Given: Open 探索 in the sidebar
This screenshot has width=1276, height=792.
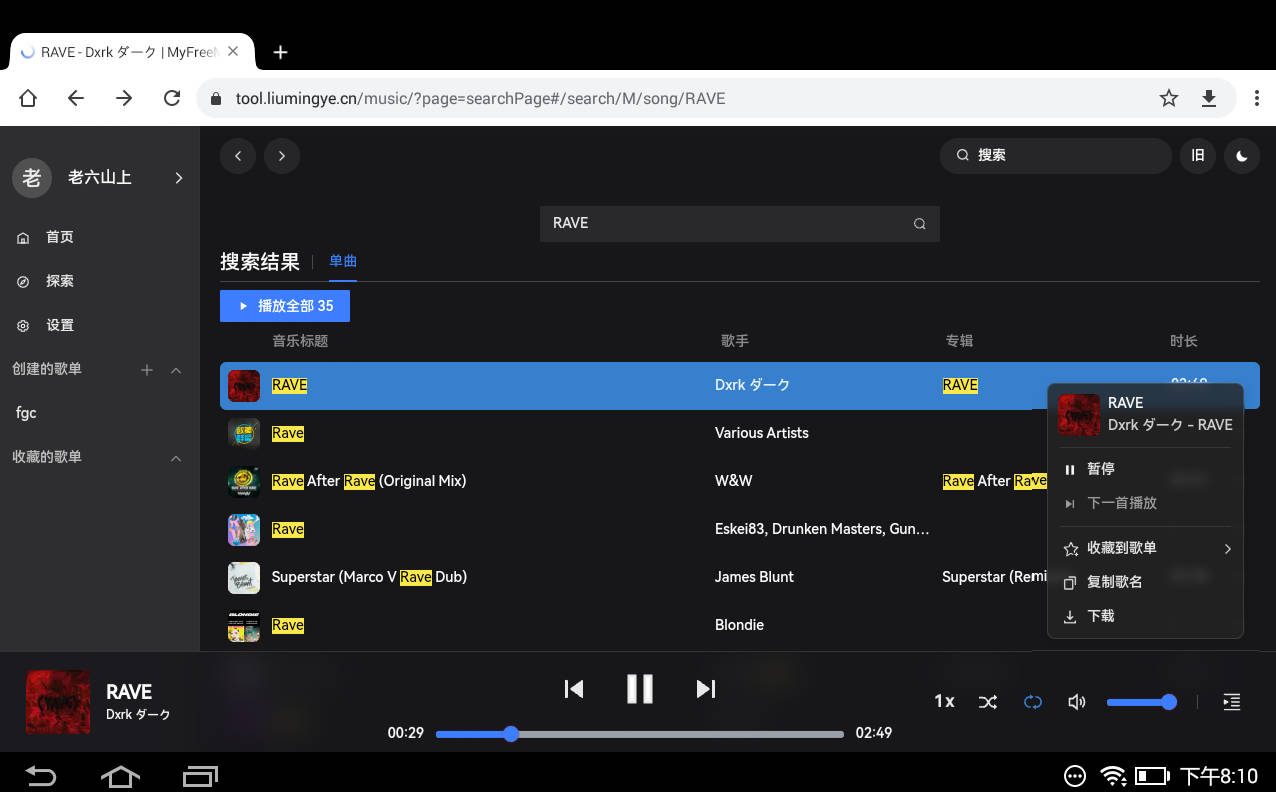Looking at the screenshot, I should click(x=59, y=281).
